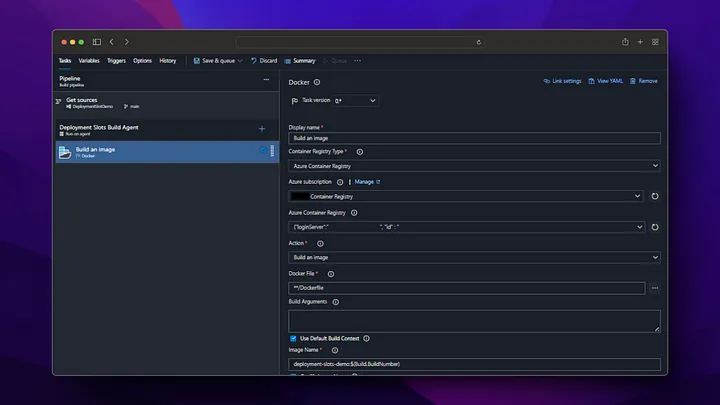Refresh the Azure subscription list
This screenshot has width=720, height=405.
tap(655, 196)
